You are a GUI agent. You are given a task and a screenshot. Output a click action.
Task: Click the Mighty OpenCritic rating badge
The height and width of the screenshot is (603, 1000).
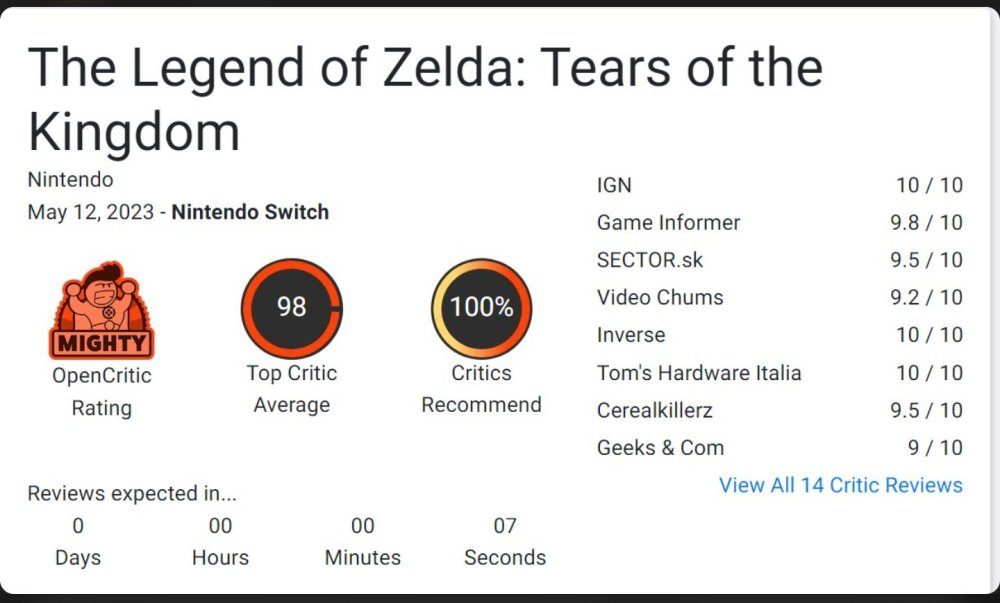point(101,310)
